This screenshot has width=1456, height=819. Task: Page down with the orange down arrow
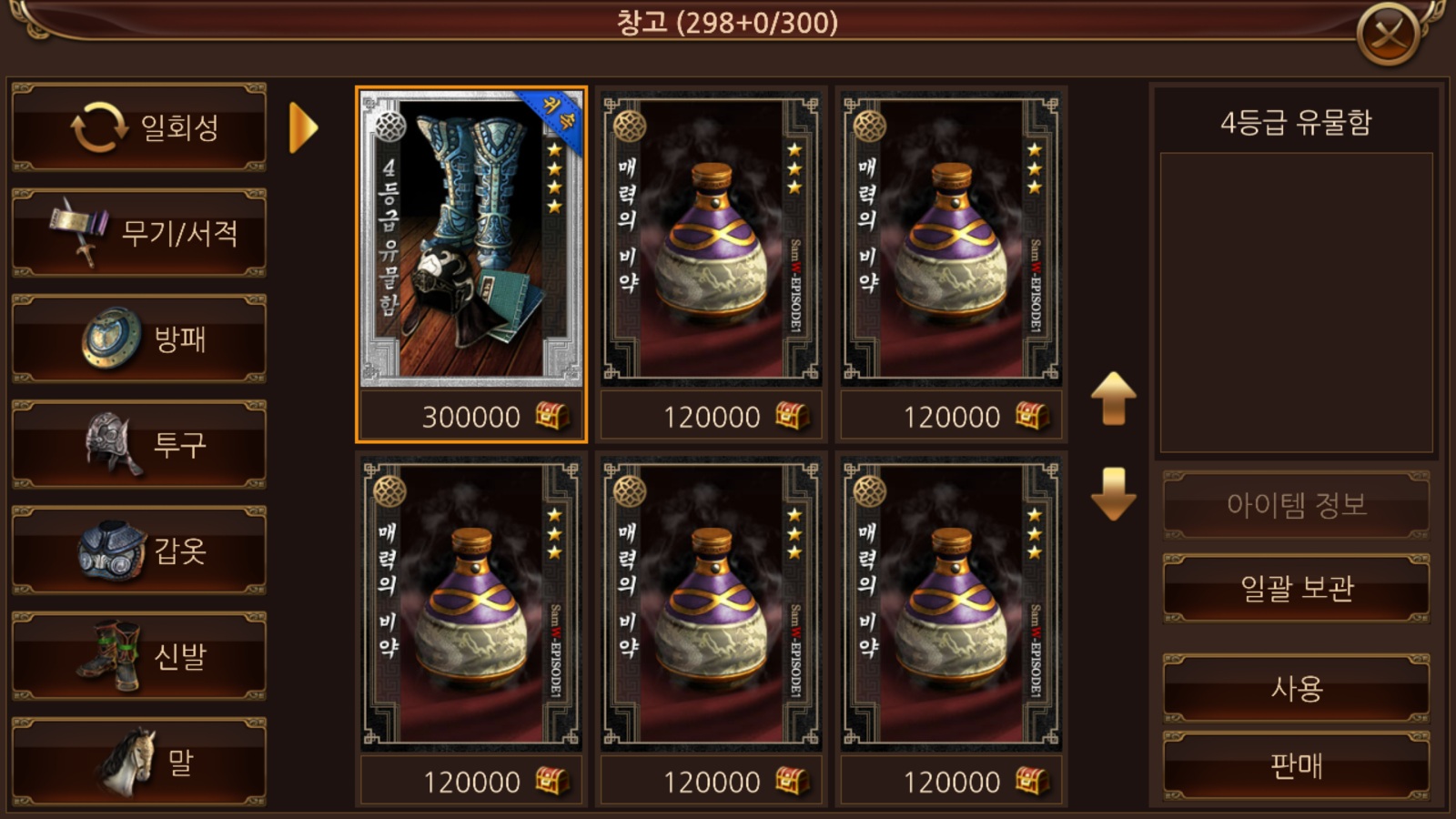[x=1114, y=494]
